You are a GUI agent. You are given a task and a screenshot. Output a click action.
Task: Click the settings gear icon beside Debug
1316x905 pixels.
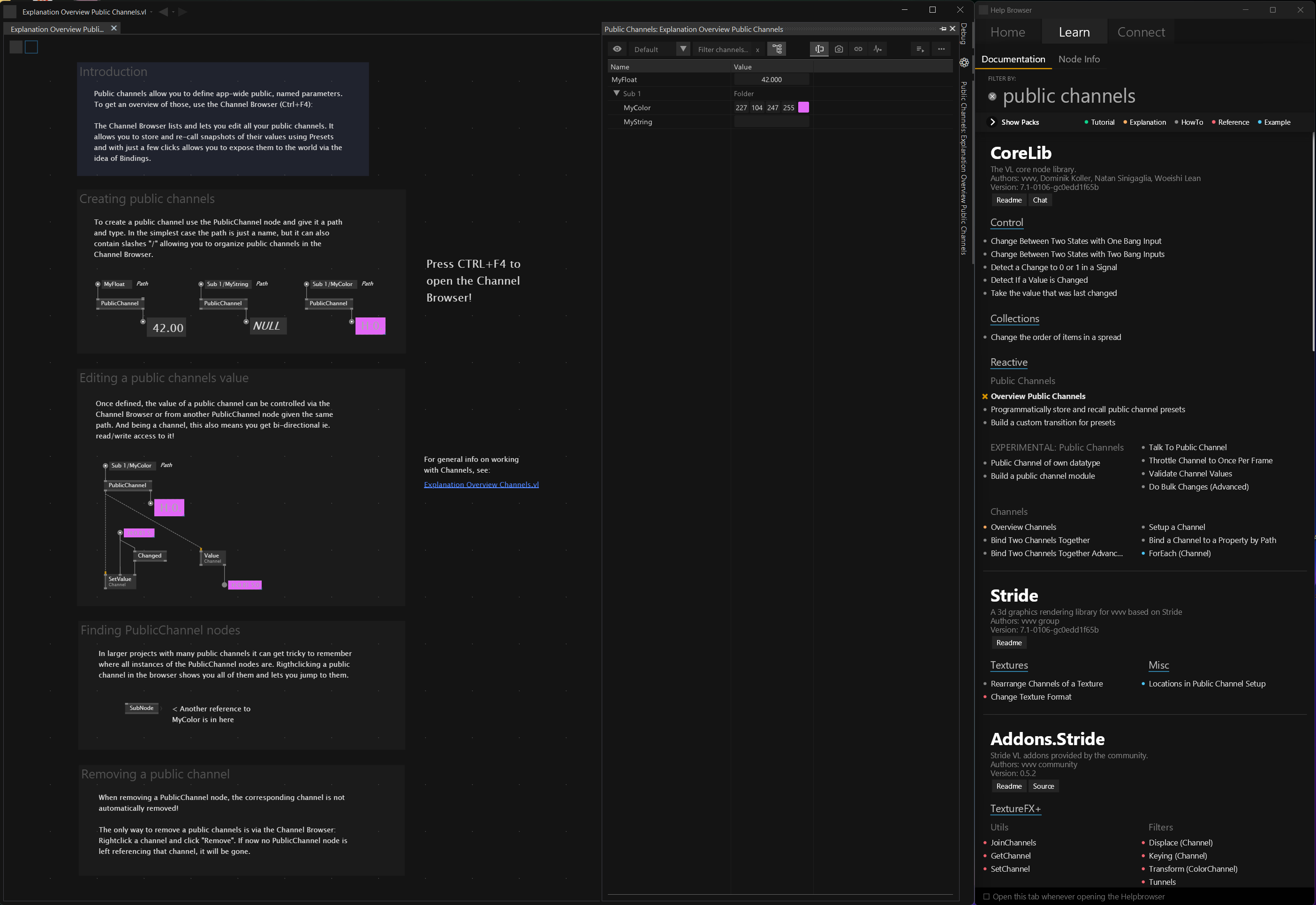(x=964, y=63)
